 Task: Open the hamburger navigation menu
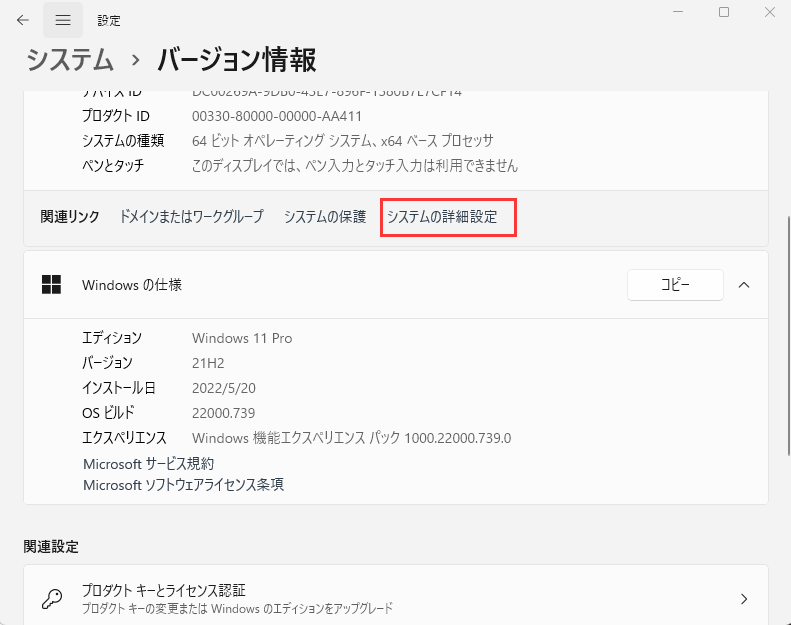point(63,20)
